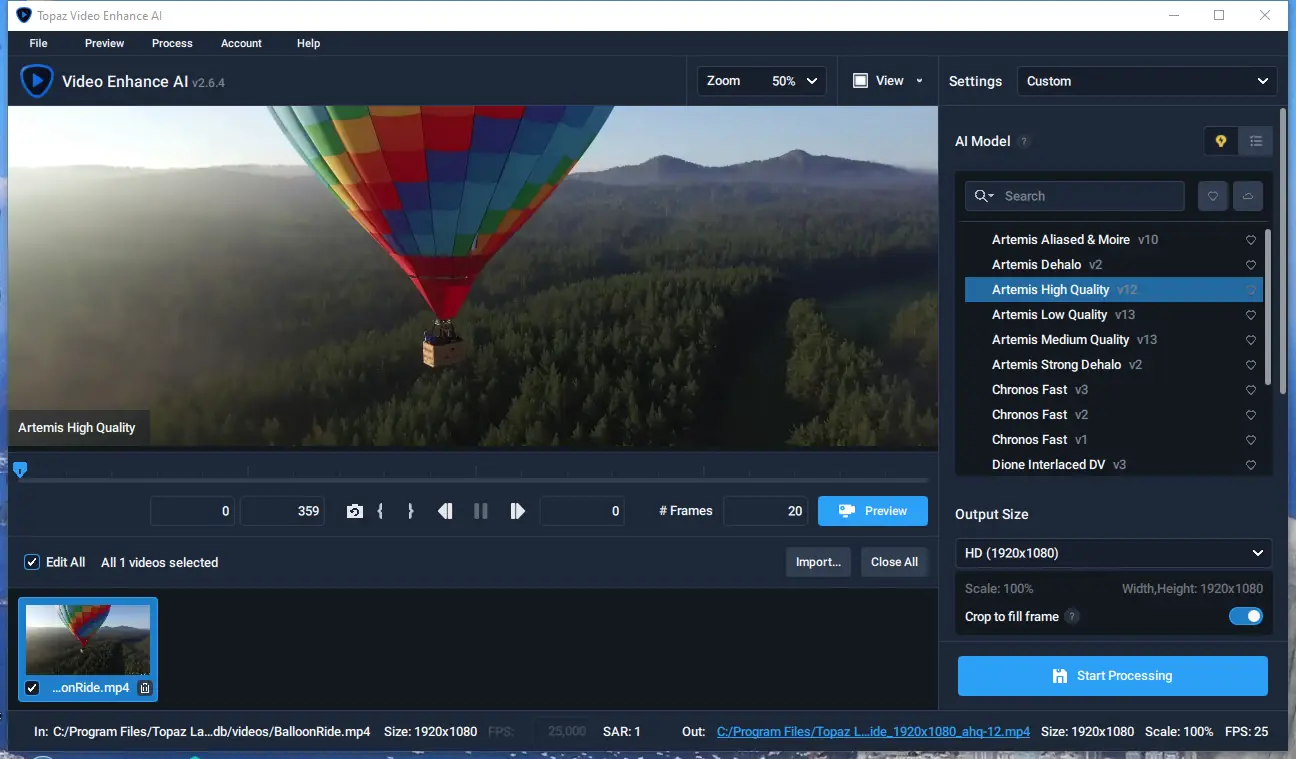Open the Crop to fill frame help icon
Image resolution: width=1296 pixels, height=759 pixels.
[x=1072, y=617]
